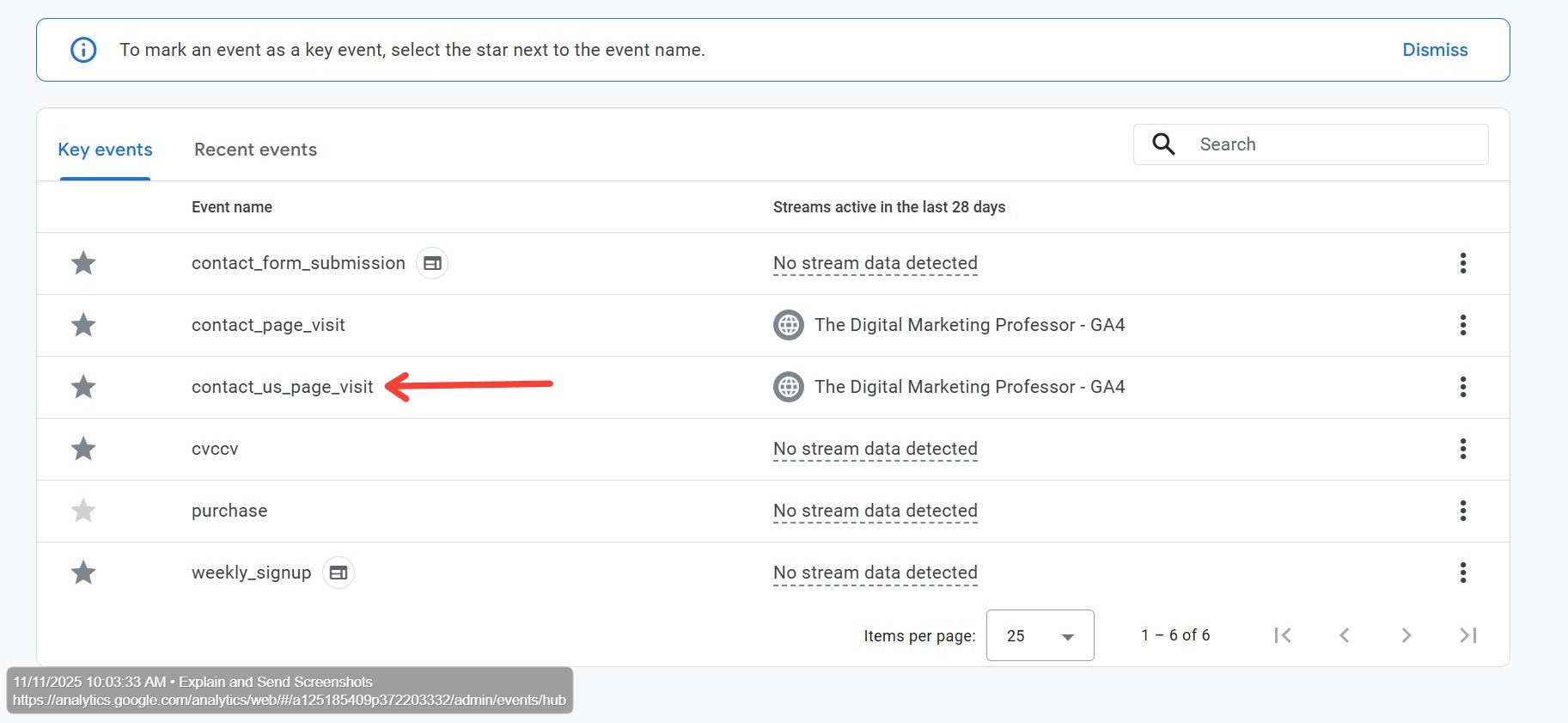Click globe icon in contact_us_page_visit row
1568x723 pixels.
tap(788, 387)
